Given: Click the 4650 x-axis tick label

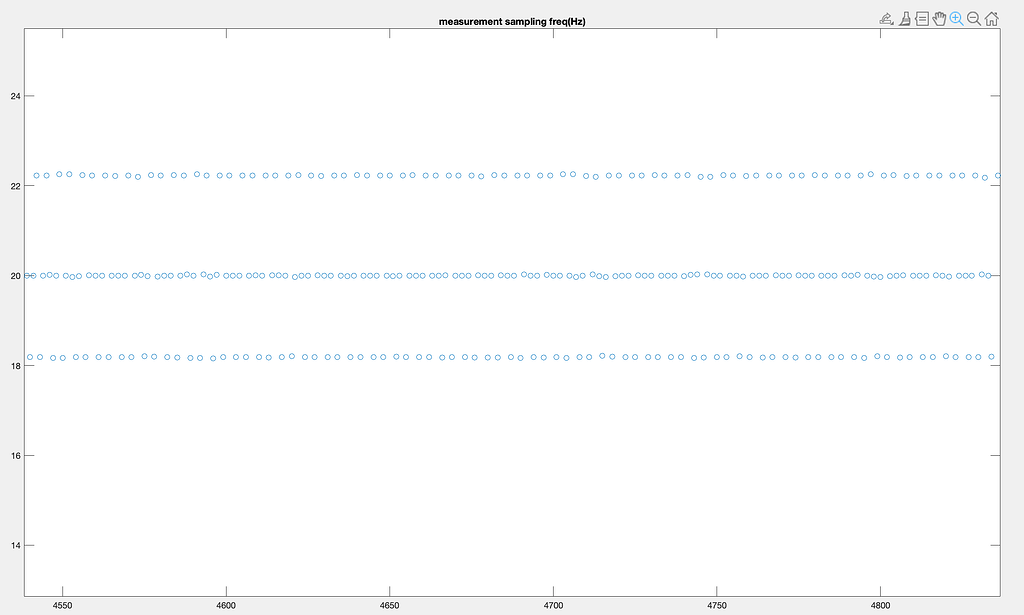Looking at the screenshot, I should click(x=389, y=605).
